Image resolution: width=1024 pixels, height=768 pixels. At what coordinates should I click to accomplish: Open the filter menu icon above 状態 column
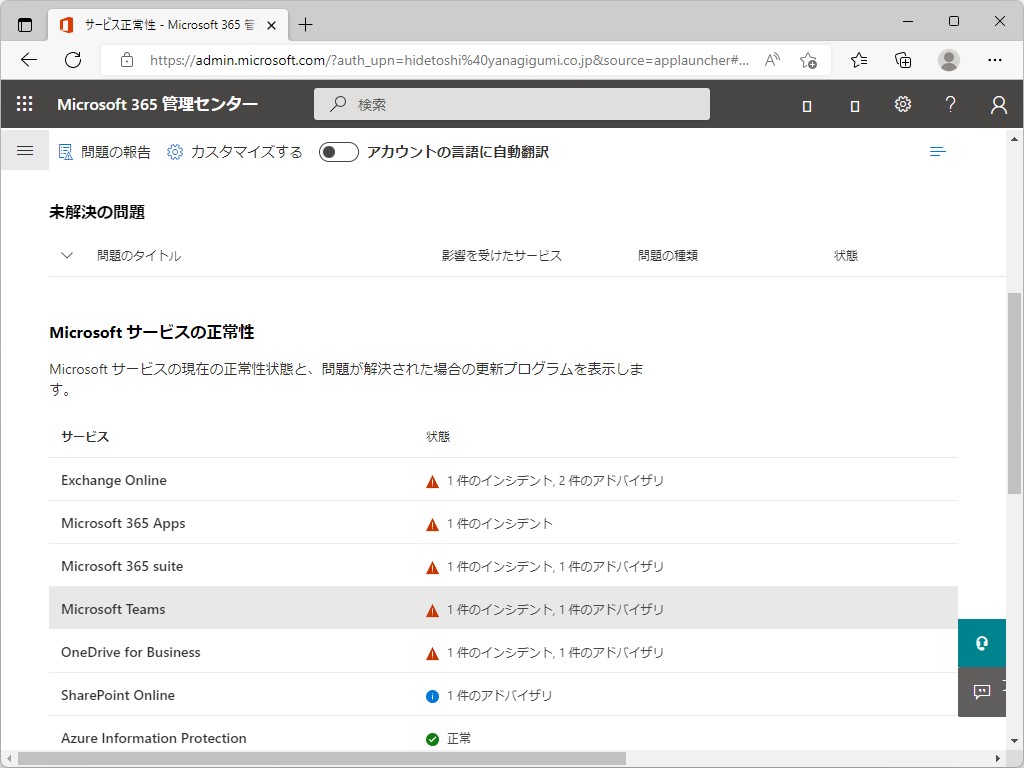point(937,151)
